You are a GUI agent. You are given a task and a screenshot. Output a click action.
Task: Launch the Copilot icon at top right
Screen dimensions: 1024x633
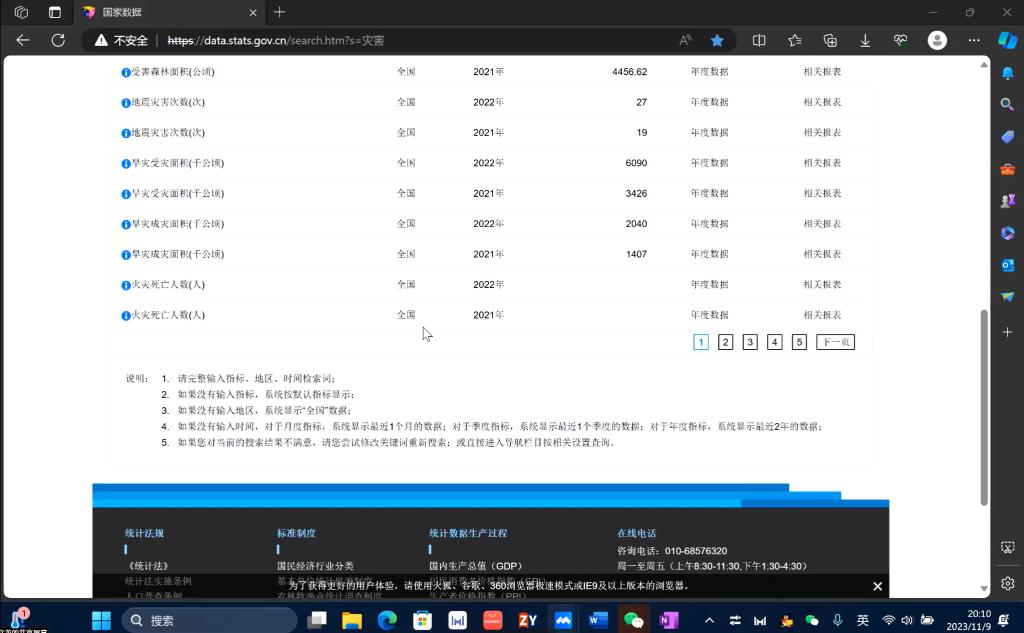pyautogui.click(x=1007, y=40)
